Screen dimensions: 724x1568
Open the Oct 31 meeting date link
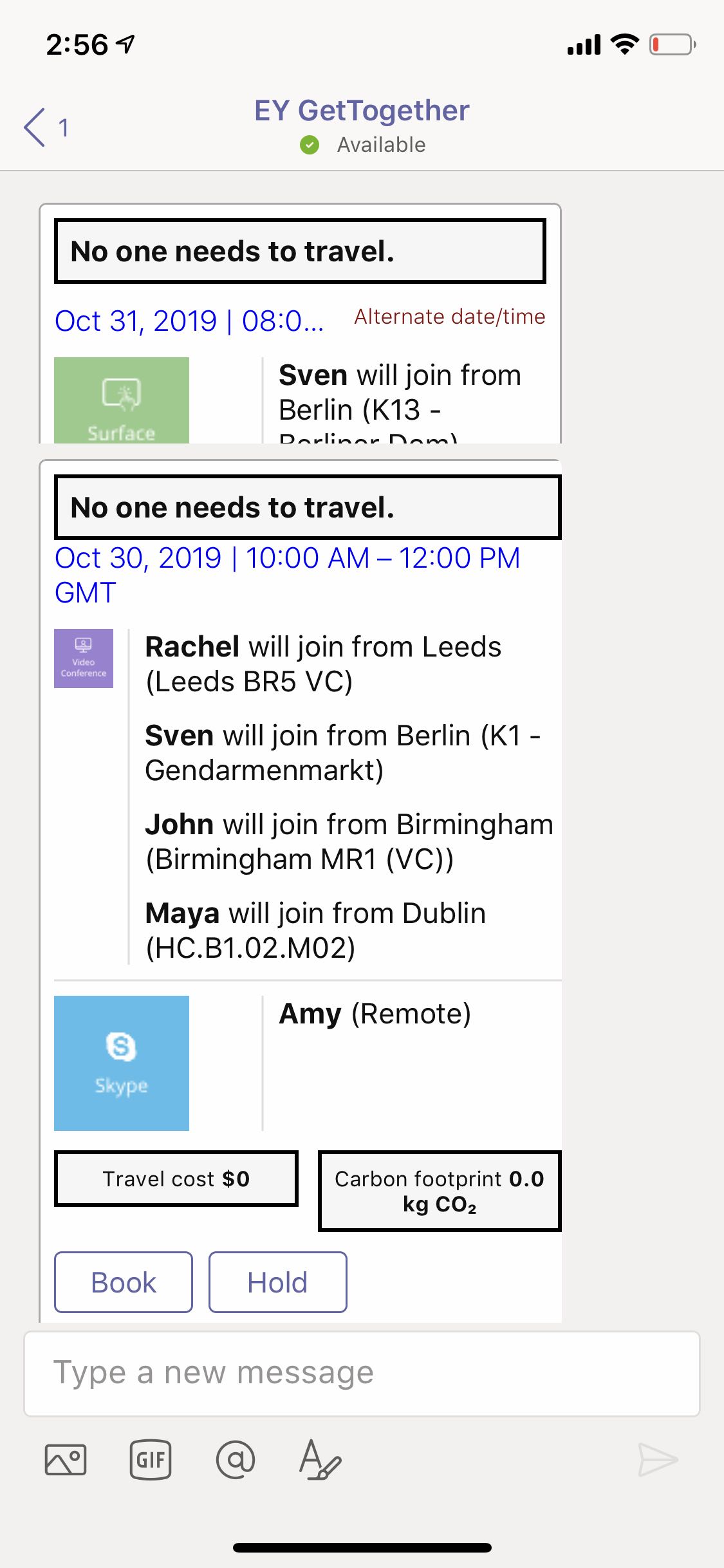pyautogui.click(x=190, y=320)
